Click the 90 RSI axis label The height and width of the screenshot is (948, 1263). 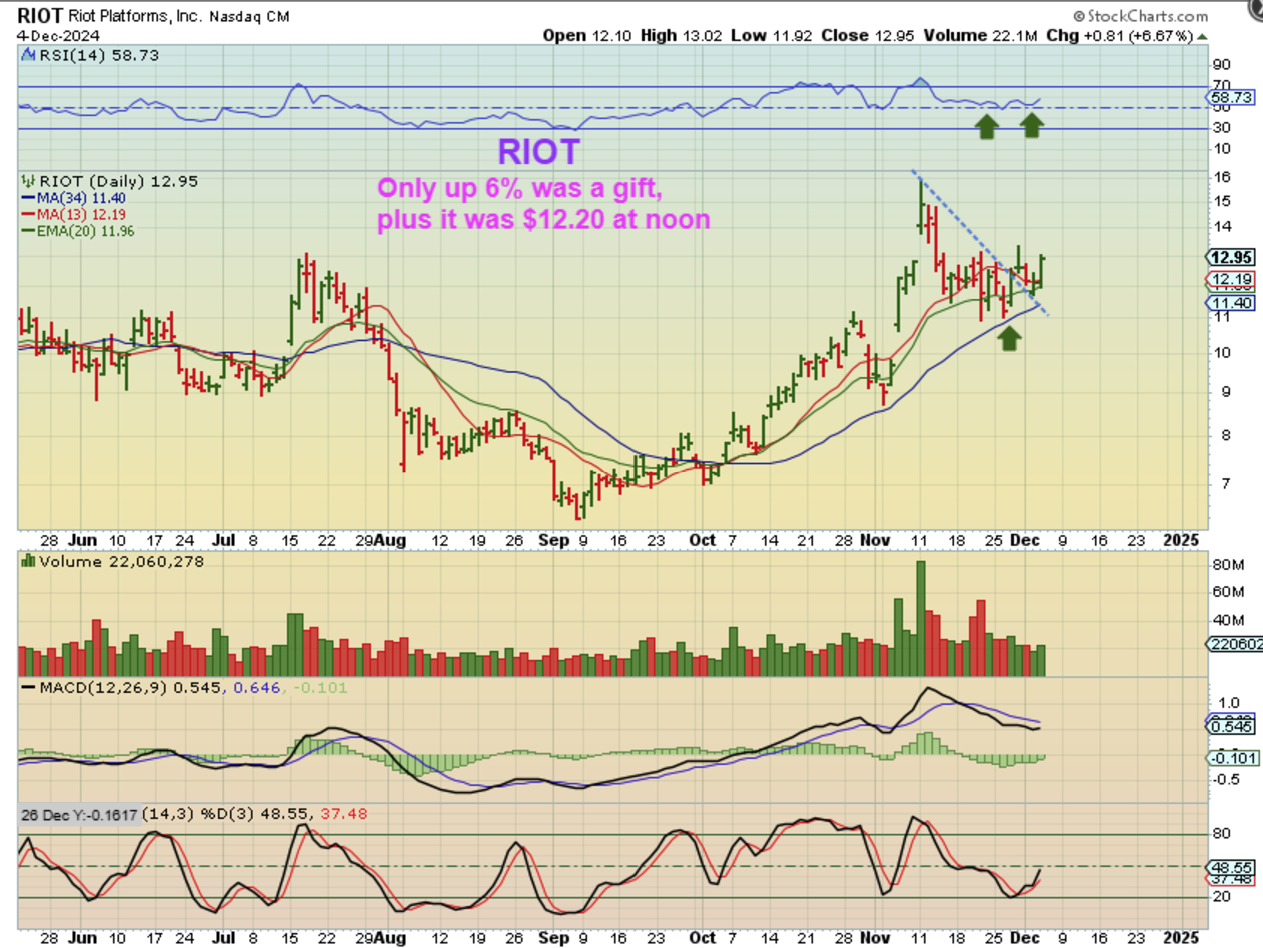(1220, 64)
